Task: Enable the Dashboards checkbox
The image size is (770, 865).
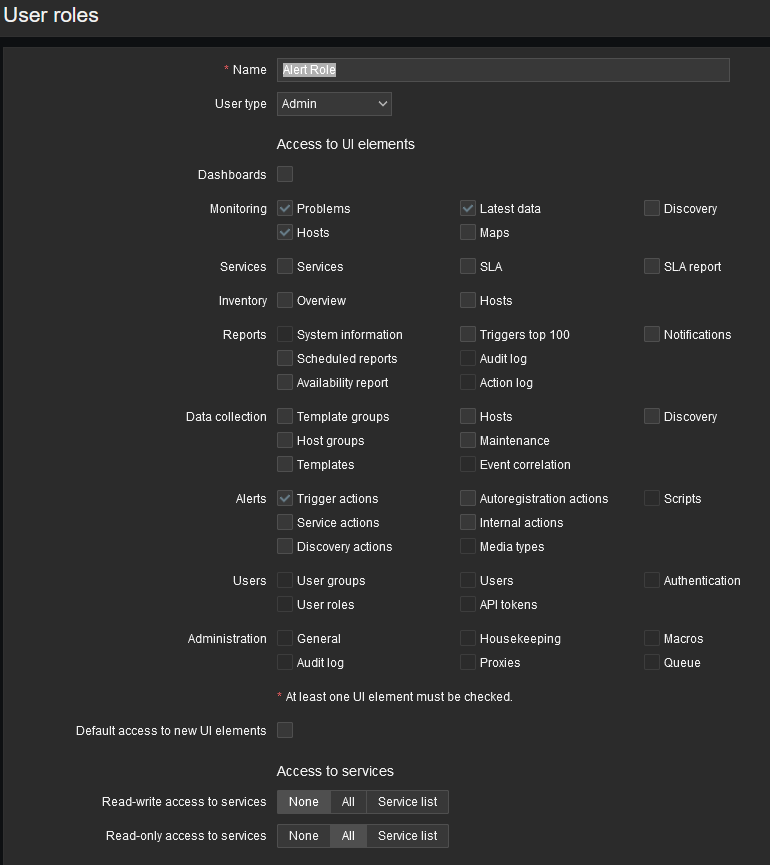Action: [285, 174]
